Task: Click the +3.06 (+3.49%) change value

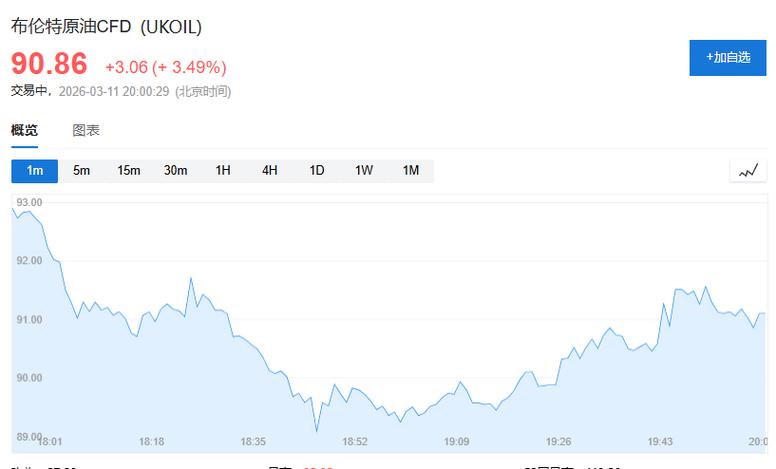Action: (x=165, y=67)
